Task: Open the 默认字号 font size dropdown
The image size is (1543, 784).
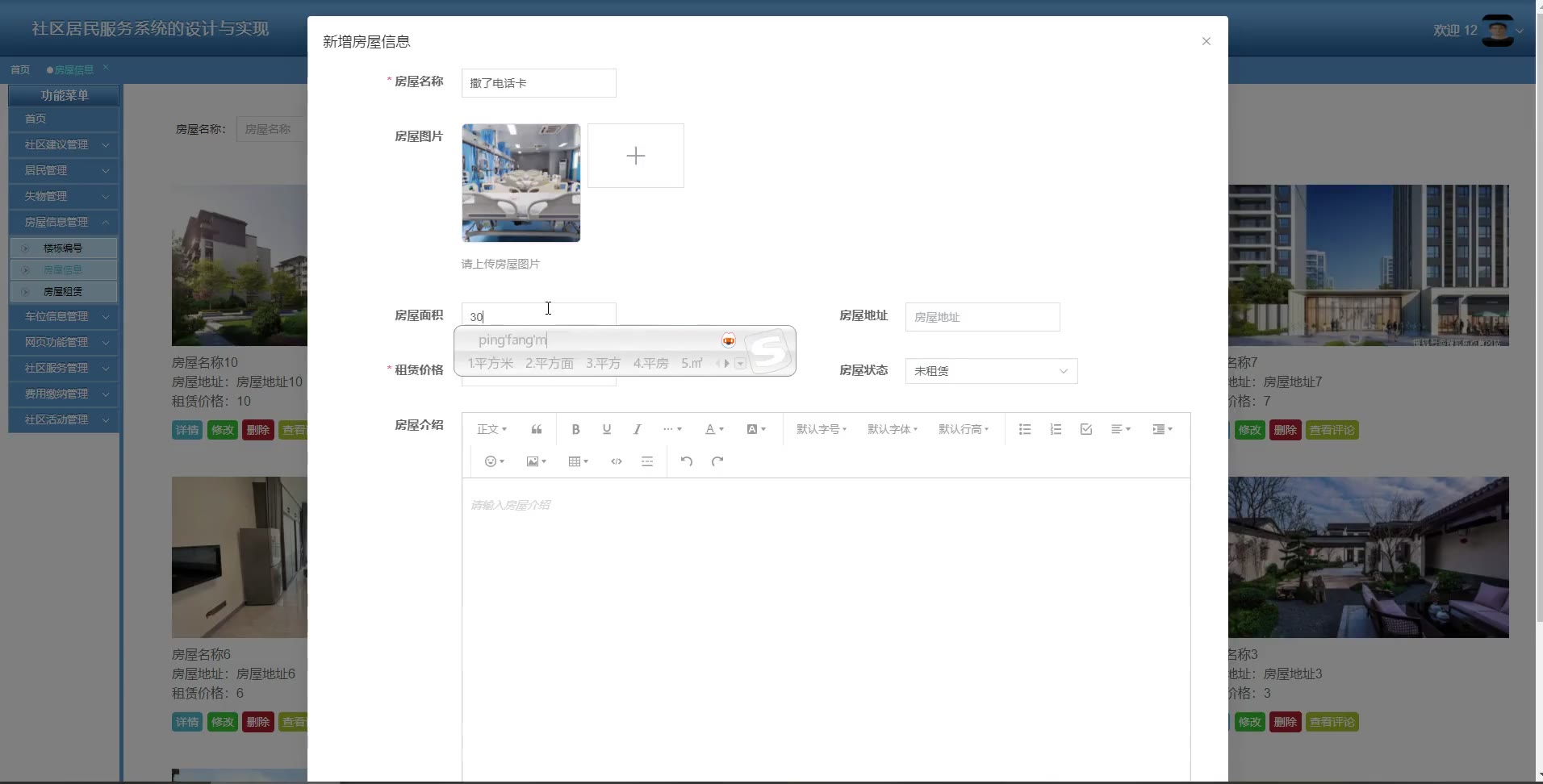Action: pyautogui.click(x=822, y=429)
